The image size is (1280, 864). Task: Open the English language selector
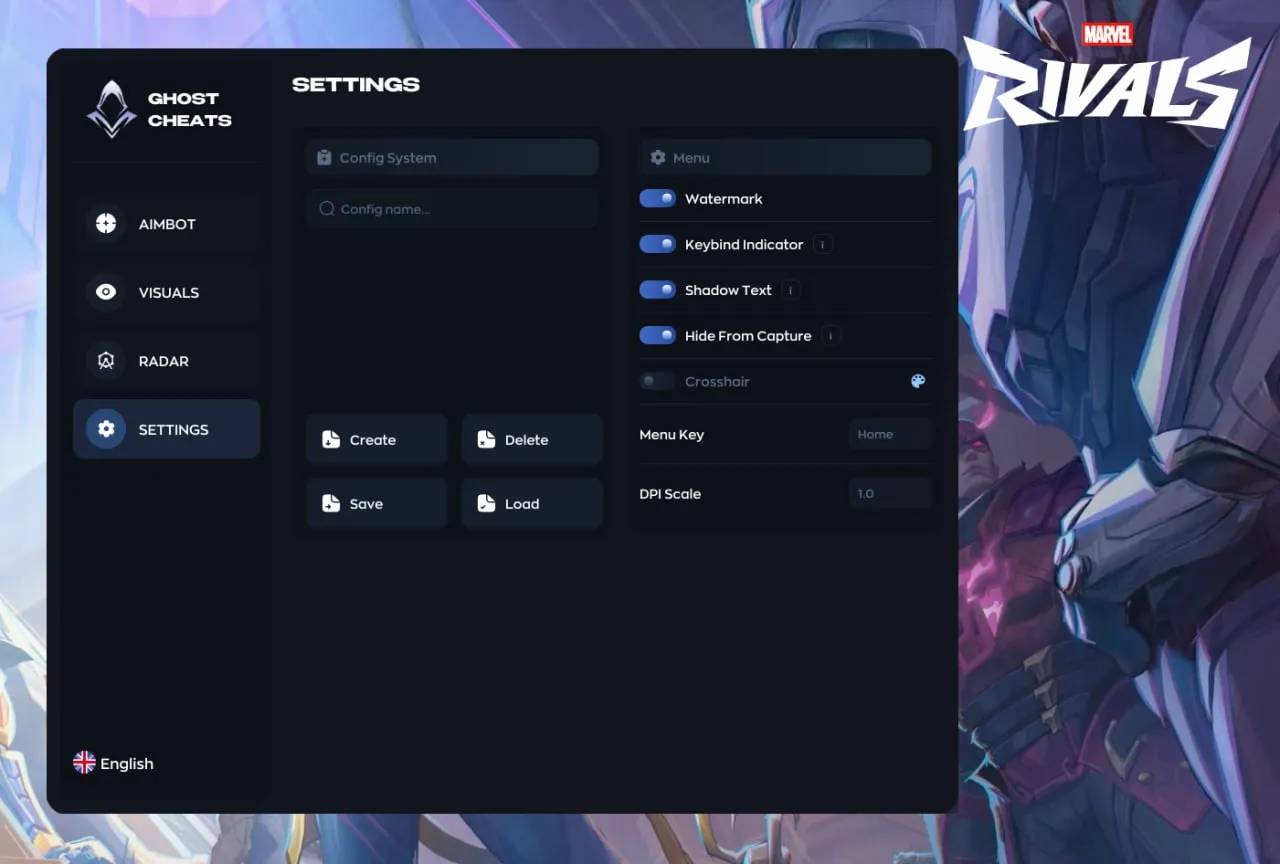[114, 763]
